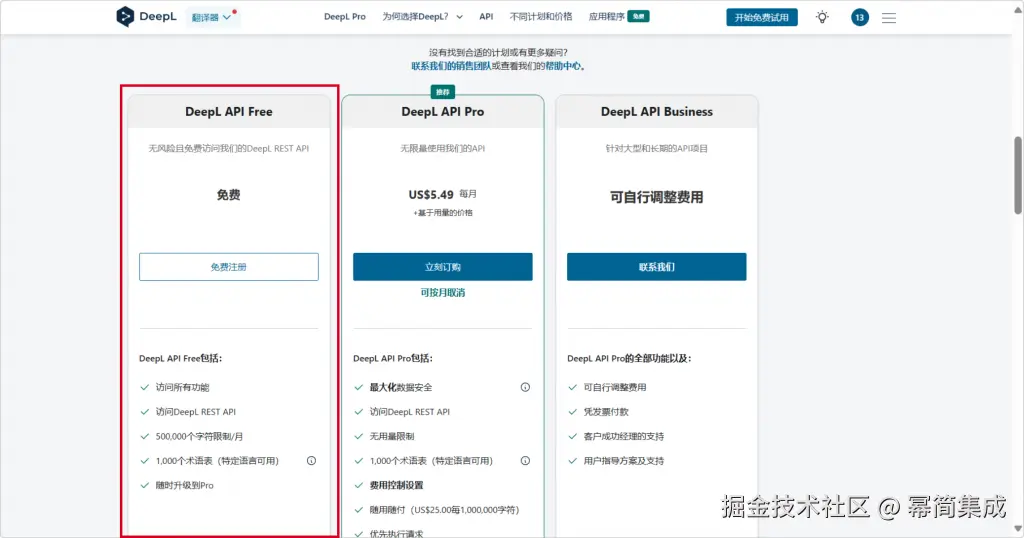Click 无限量使用我们的API description
Viewport: 1024px width, 538px height.
coord(443,148)
